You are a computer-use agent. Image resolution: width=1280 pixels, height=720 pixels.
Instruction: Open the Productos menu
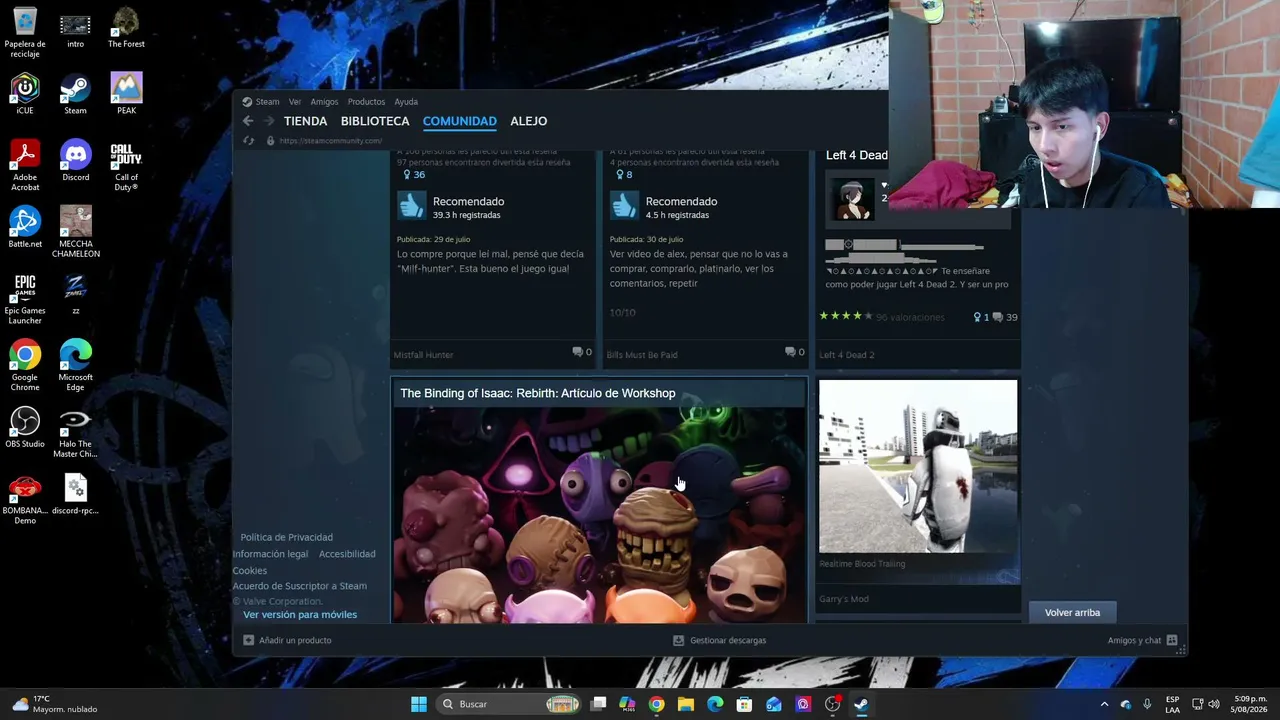tap(366, 101)
